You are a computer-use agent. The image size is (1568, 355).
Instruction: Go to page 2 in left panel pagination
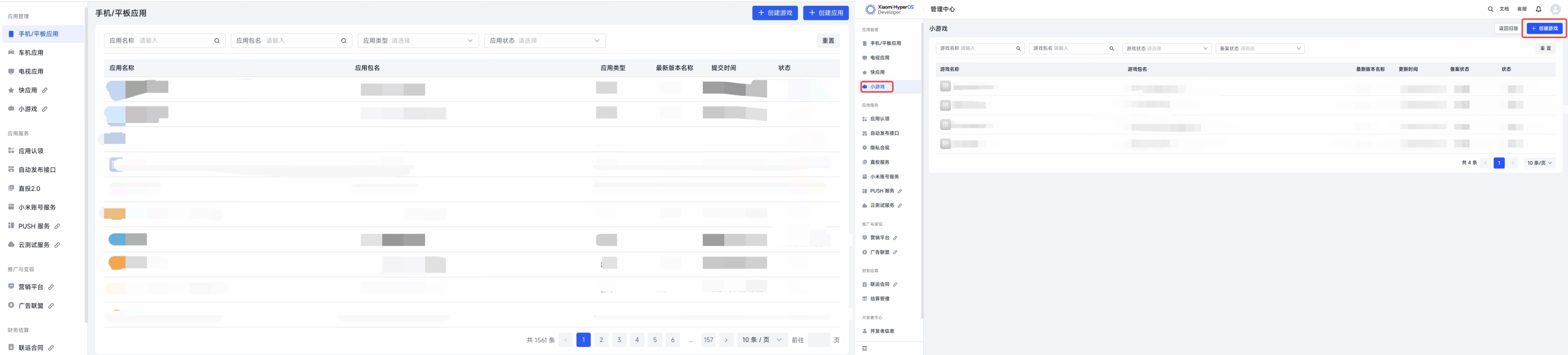point(601,340)
